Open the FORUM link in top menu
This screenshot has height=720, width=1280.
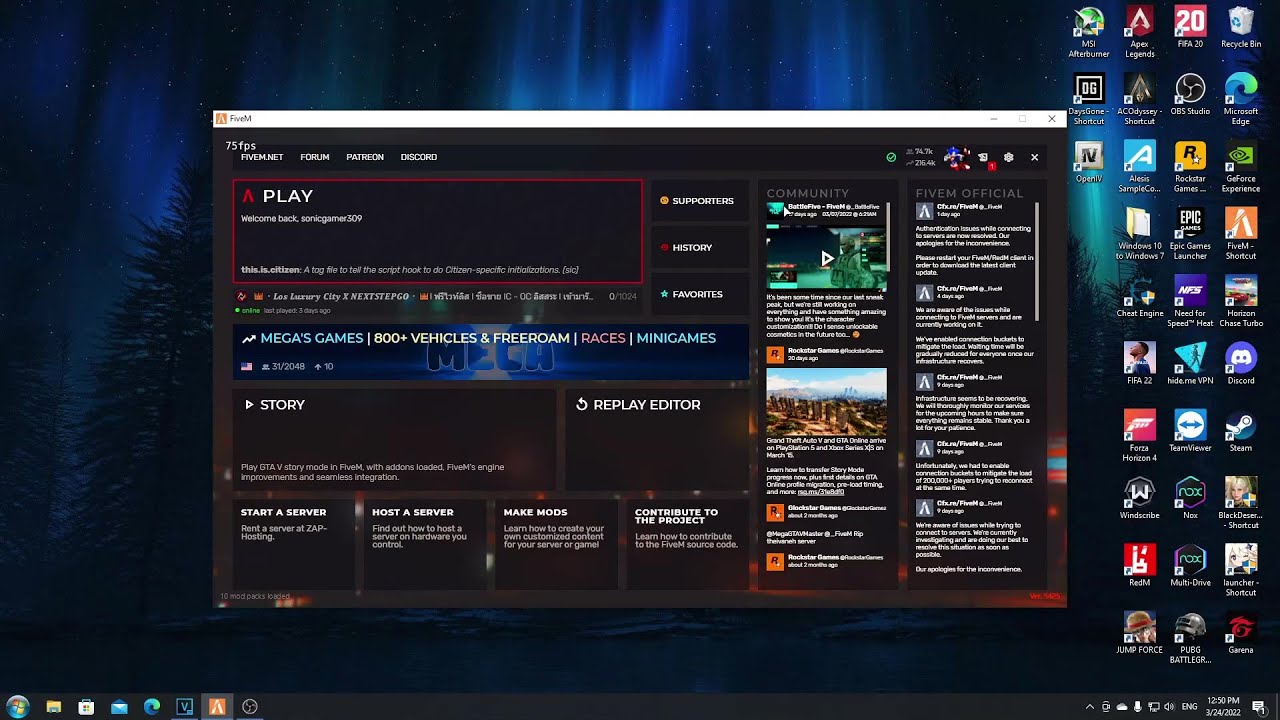(x=315, y=157)
